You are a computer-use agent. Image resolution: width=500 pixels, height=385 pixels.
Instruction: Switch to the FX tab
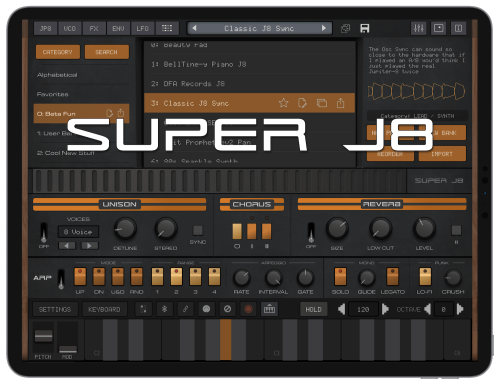pos(94,28)
